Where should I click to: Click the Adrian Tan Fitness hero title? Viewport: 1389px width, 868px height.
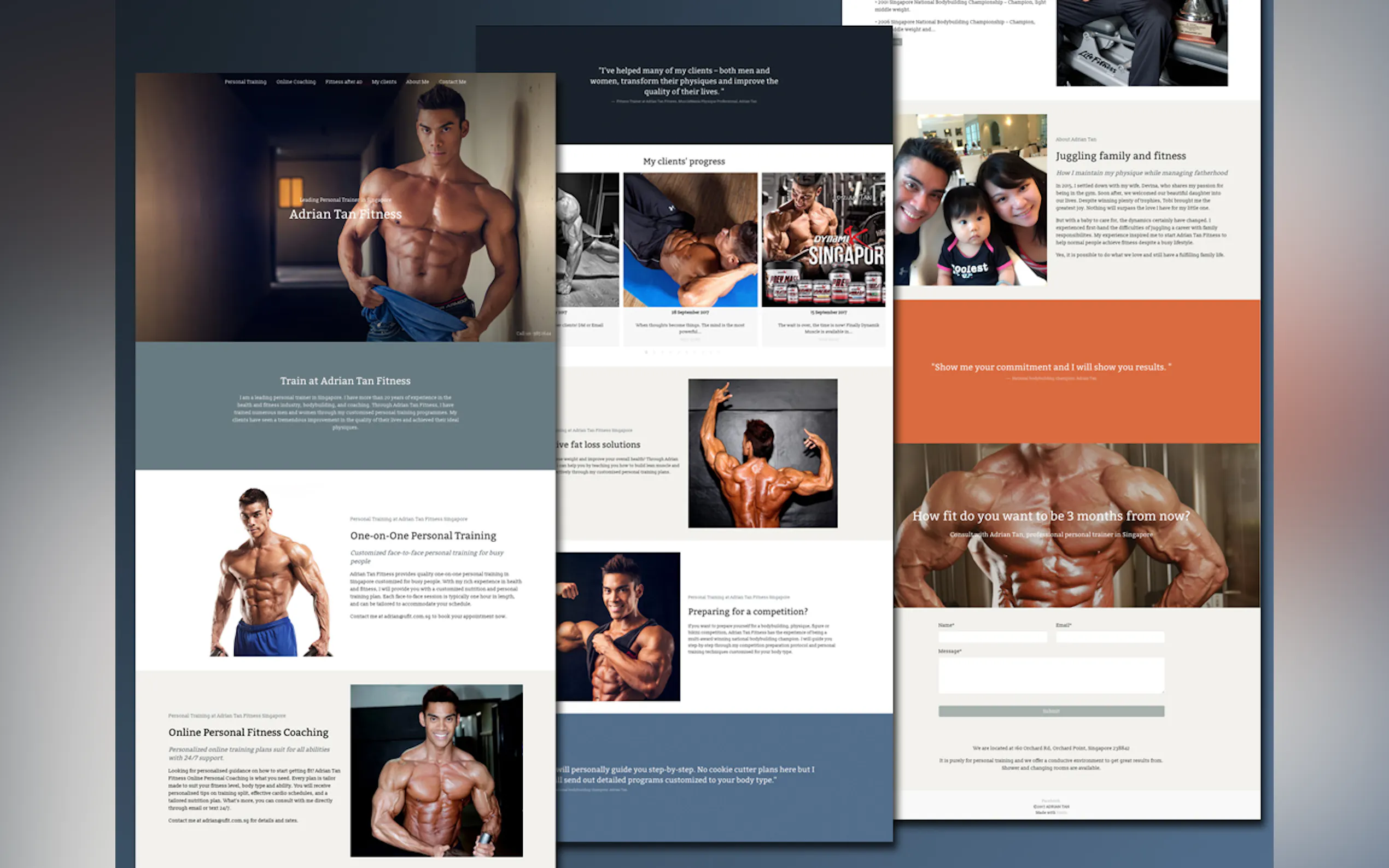pyautogui.click(x=345, y=214)
